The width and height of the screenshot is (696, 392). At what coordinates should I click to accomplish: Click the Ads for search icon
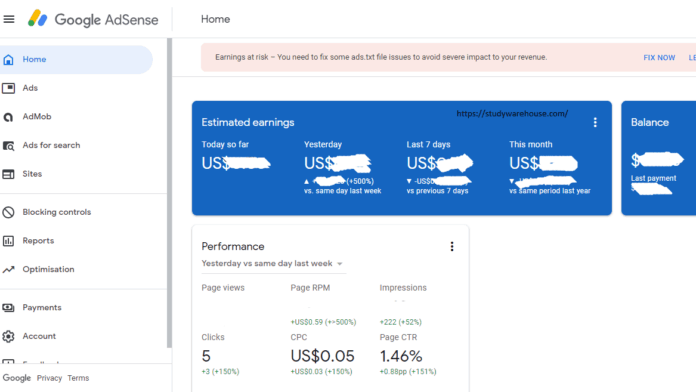(8, 146)
